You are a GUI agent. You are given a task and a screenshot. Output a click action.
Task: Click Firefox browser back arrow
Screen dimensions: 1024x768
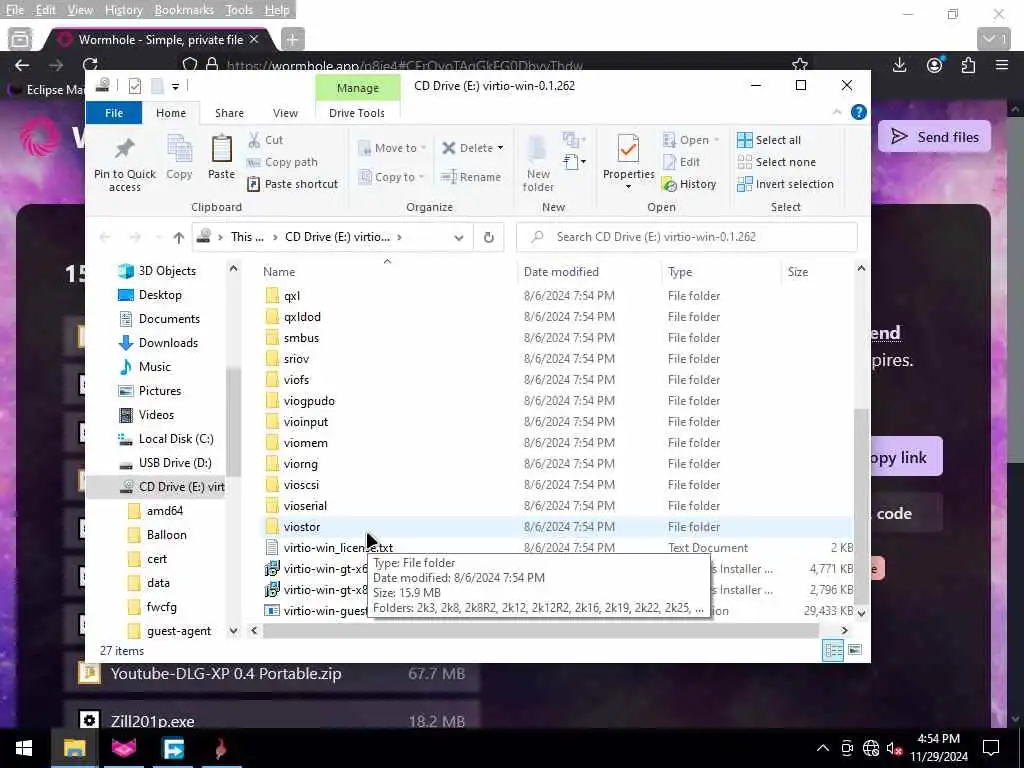(22, 65)
